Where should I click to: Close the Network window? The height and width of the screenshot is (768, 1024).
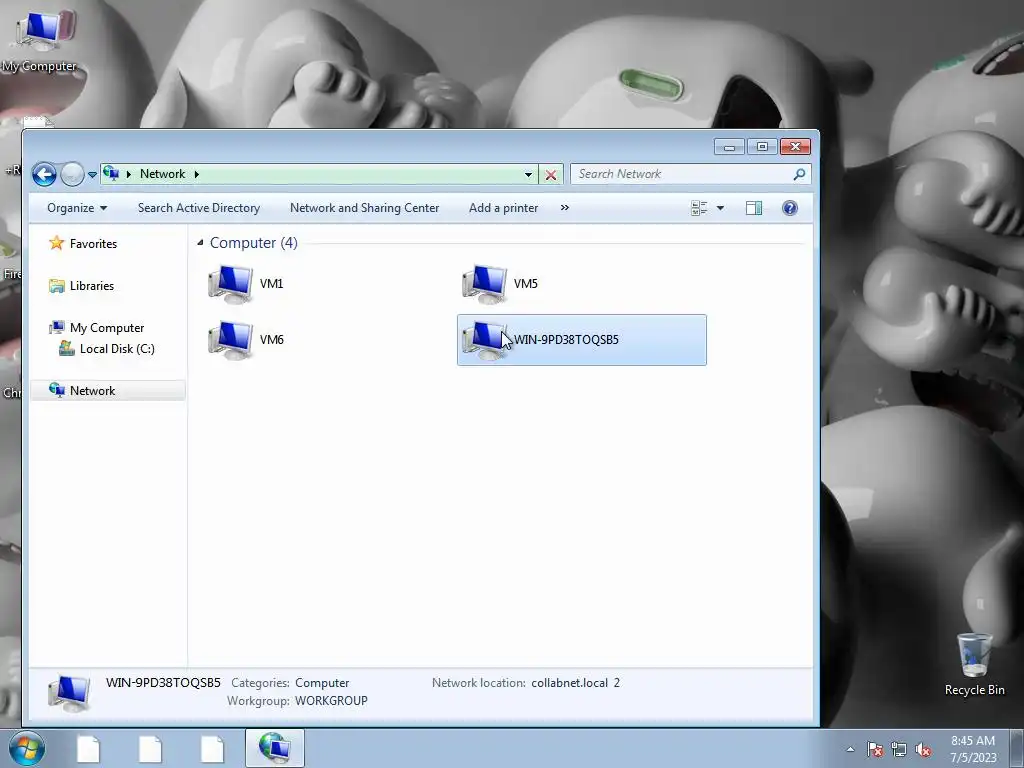(795, 147)
